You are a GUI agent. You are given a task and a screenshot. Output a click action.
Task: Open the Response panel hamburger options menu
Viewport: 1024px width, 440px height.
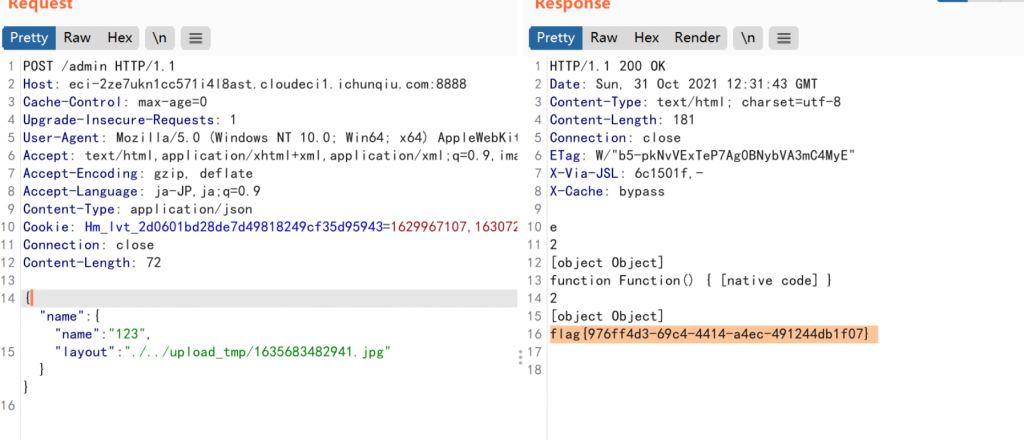click(x=782, y=38)
